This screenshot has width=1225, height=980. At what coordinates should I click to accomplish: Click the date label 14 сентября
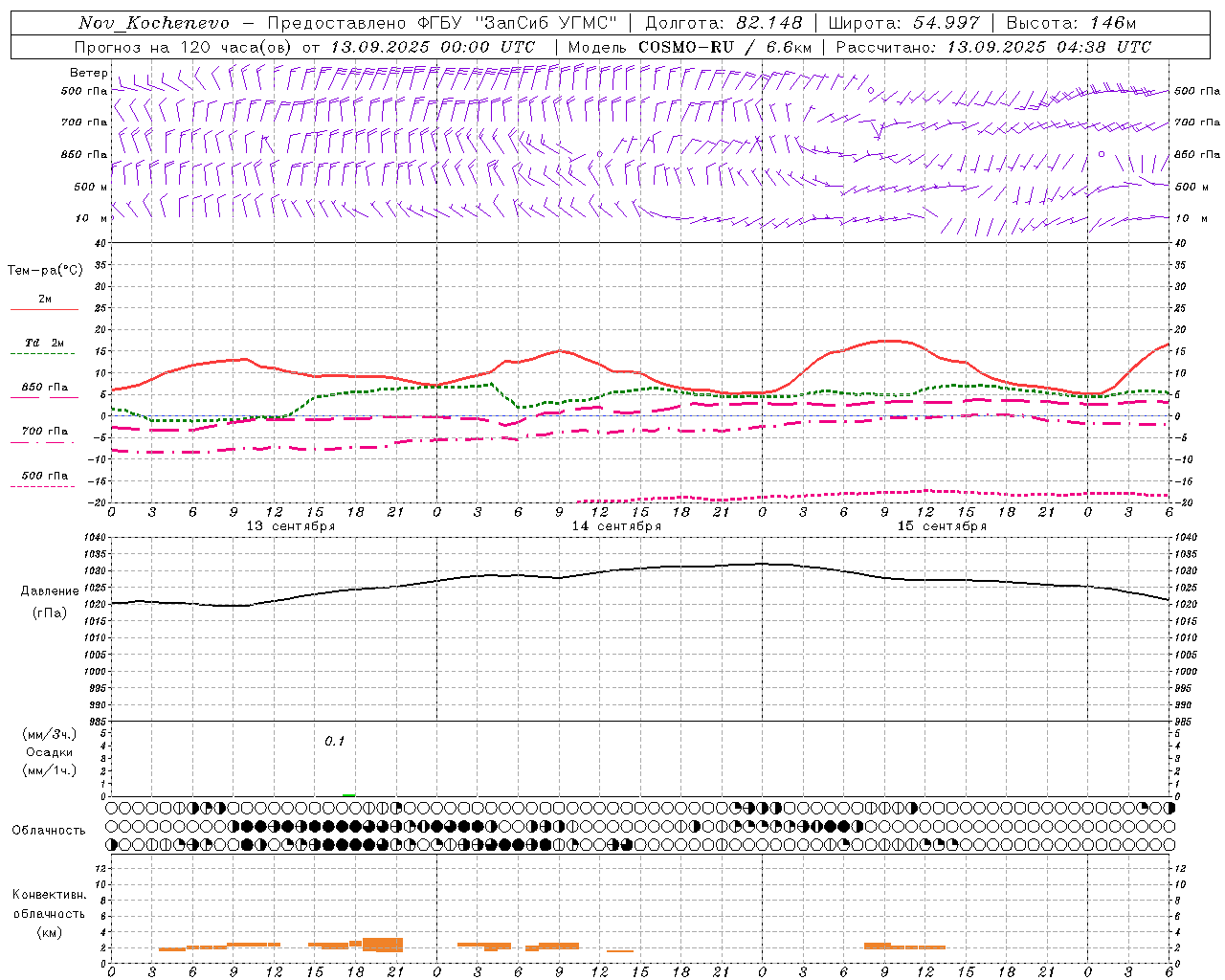pos(616,526)
